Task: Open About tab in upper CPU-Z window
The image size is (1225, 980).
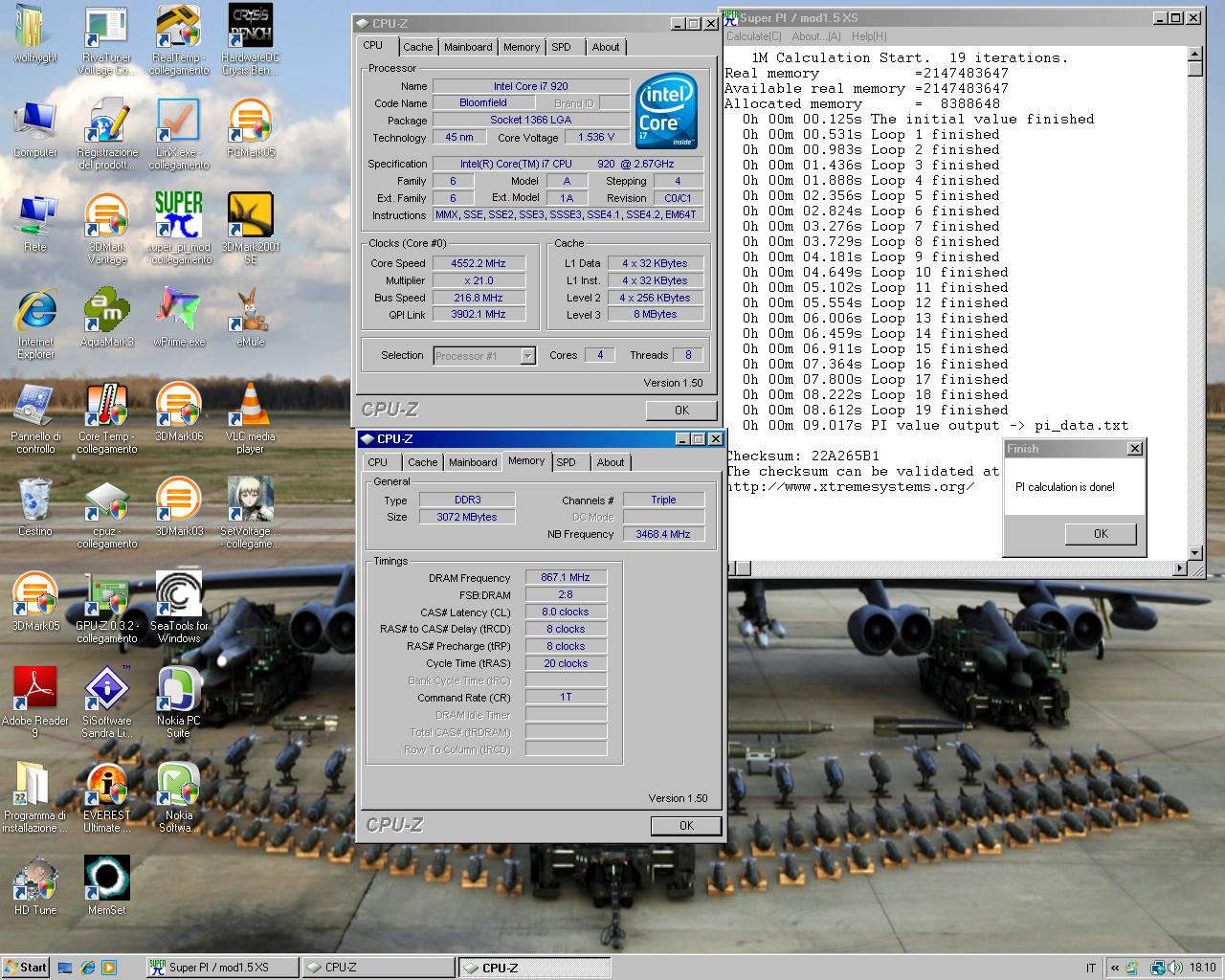Action: [x=606, y=47]
